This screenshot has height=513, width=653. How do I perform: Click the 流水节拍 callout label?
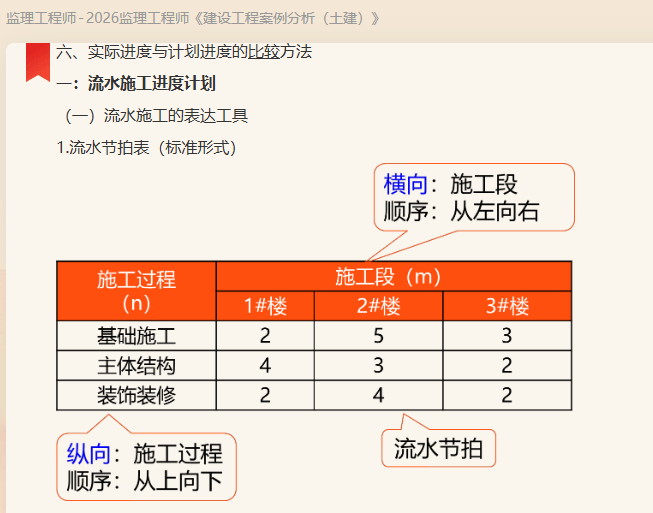pos(438,448)
